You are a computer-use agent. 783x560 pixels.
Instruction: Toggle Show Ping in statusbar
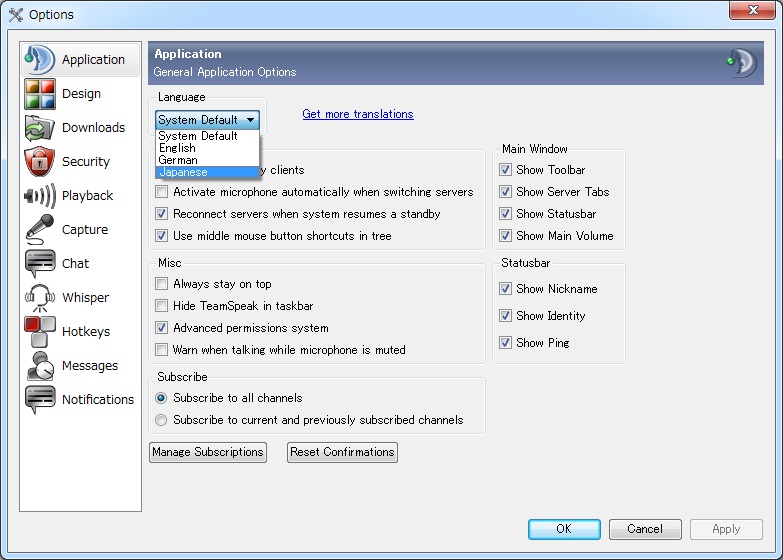[x=505, y=343]
